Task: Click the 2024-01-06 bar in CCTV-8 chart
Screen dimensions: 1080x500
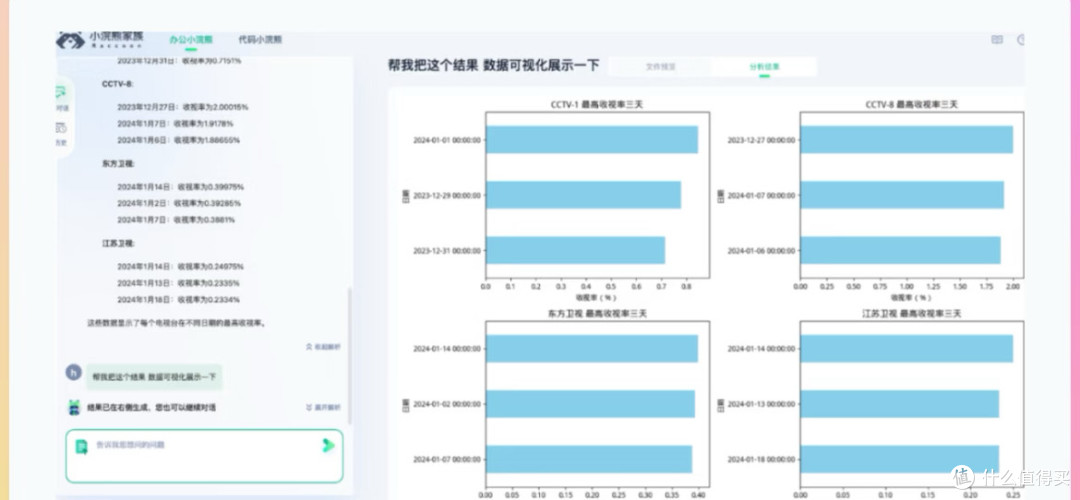Action: click(x=900, y=250)
